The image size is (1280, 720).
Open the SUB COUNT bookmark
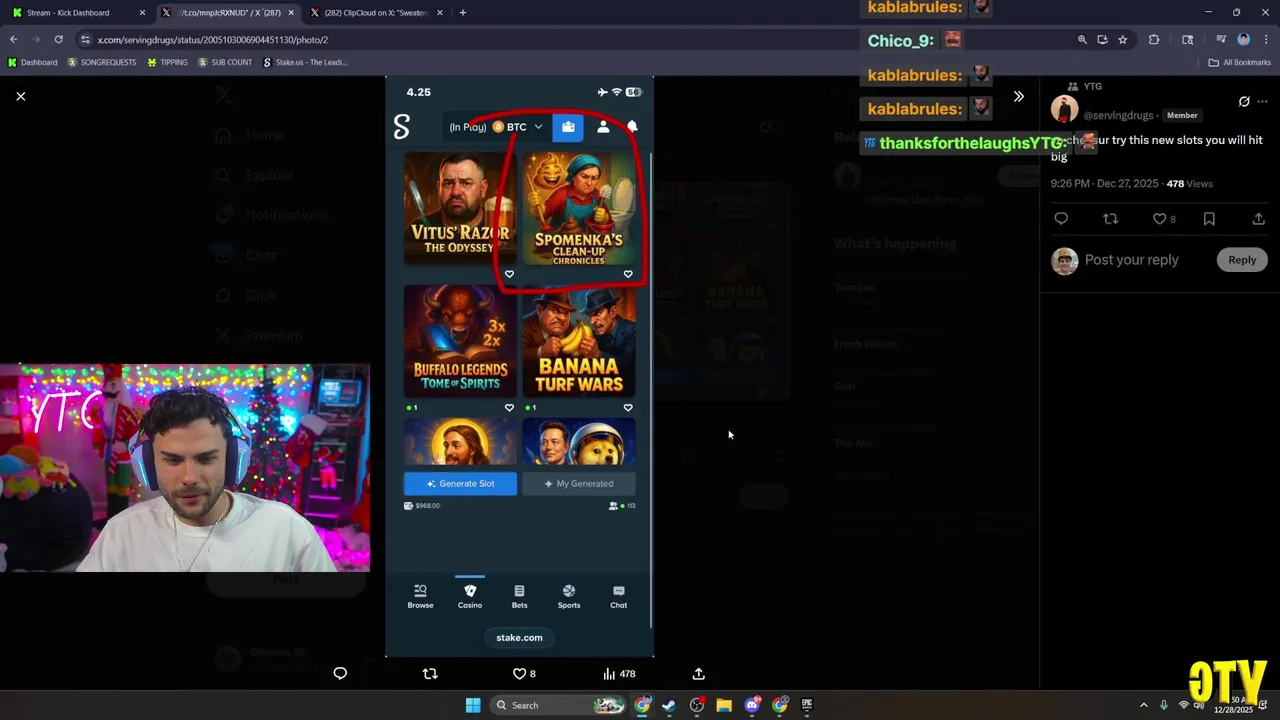point(225,62)
